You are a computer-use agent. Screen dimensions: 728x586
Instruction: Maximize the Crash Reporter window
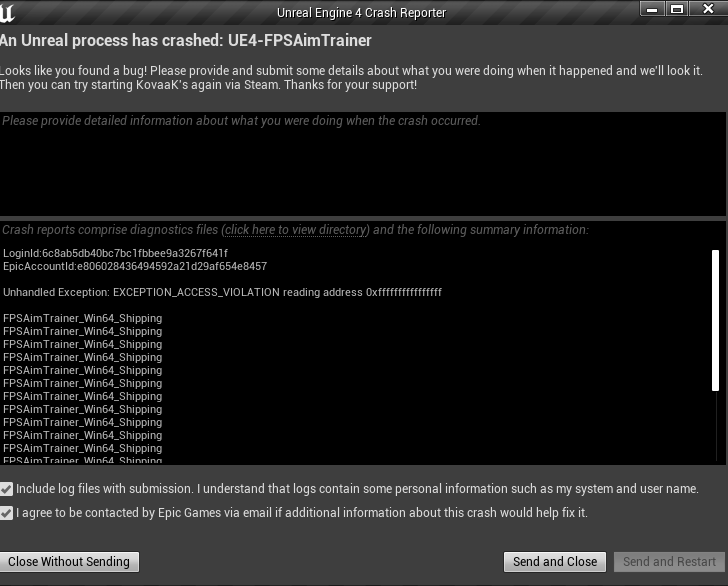click(x=677, y=8)
